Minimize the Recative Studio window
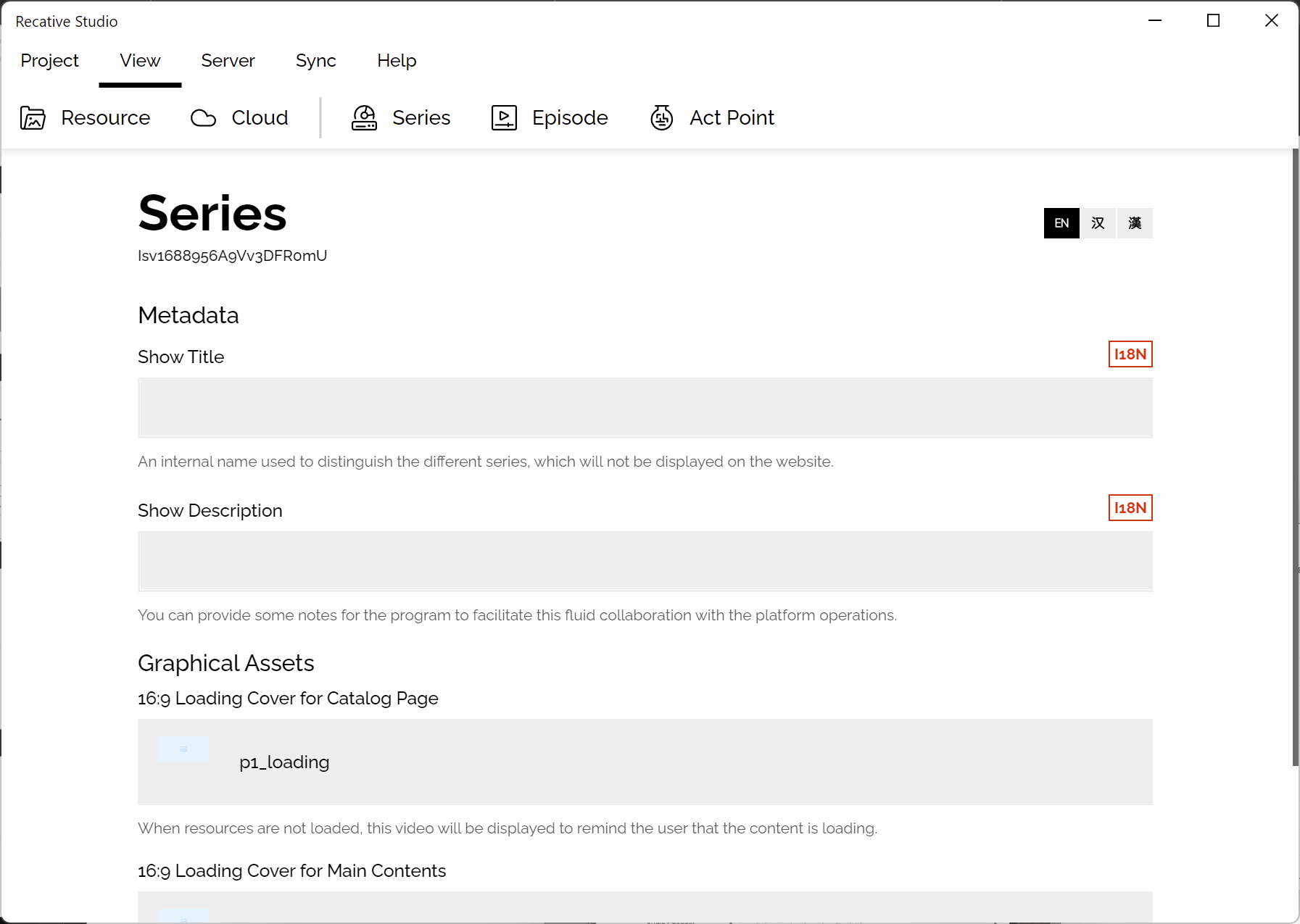The image size is (1300, 924). (1155, 21)
